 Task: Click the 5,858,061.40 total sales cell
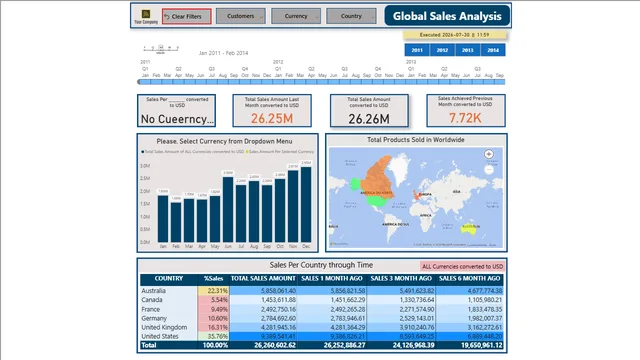point(263,291)
